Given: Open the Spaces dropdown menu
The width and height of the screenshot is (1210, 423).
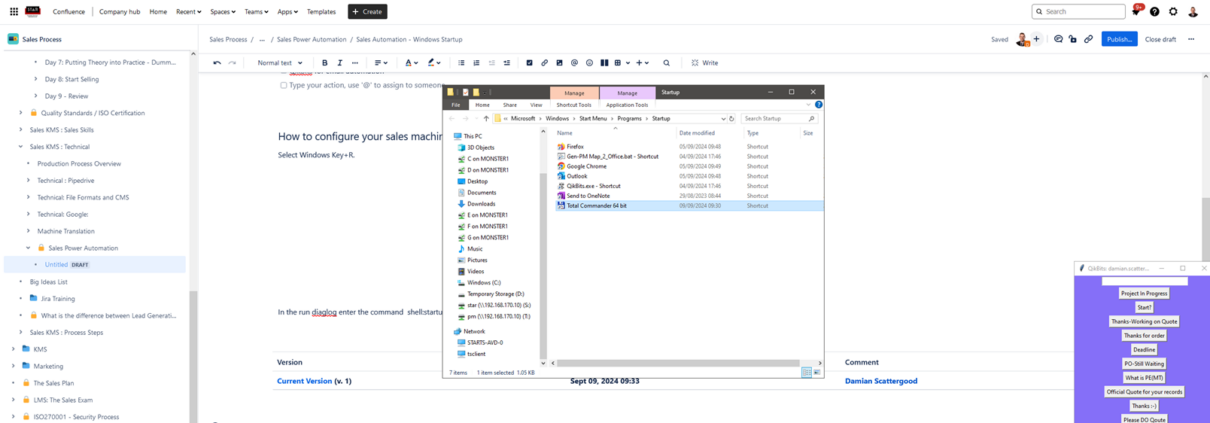Looking at the screenshot, I should pos(222,12).
